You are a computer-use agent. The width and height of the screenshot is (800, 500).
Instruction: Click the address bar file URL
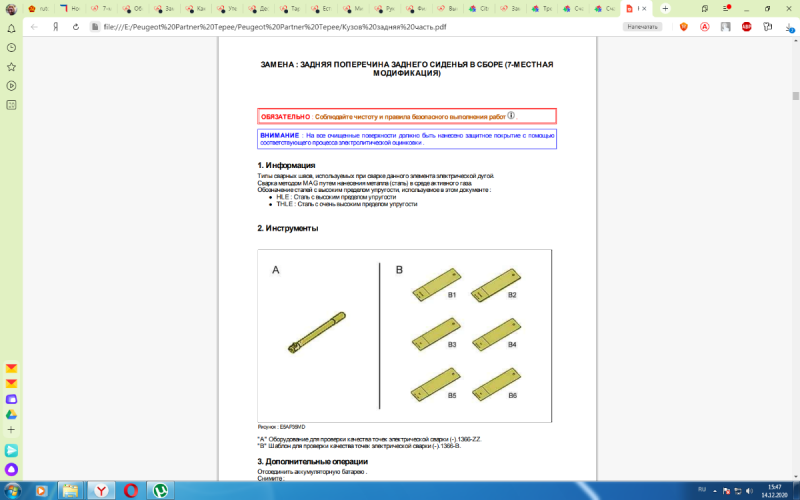tap(274, 27)
